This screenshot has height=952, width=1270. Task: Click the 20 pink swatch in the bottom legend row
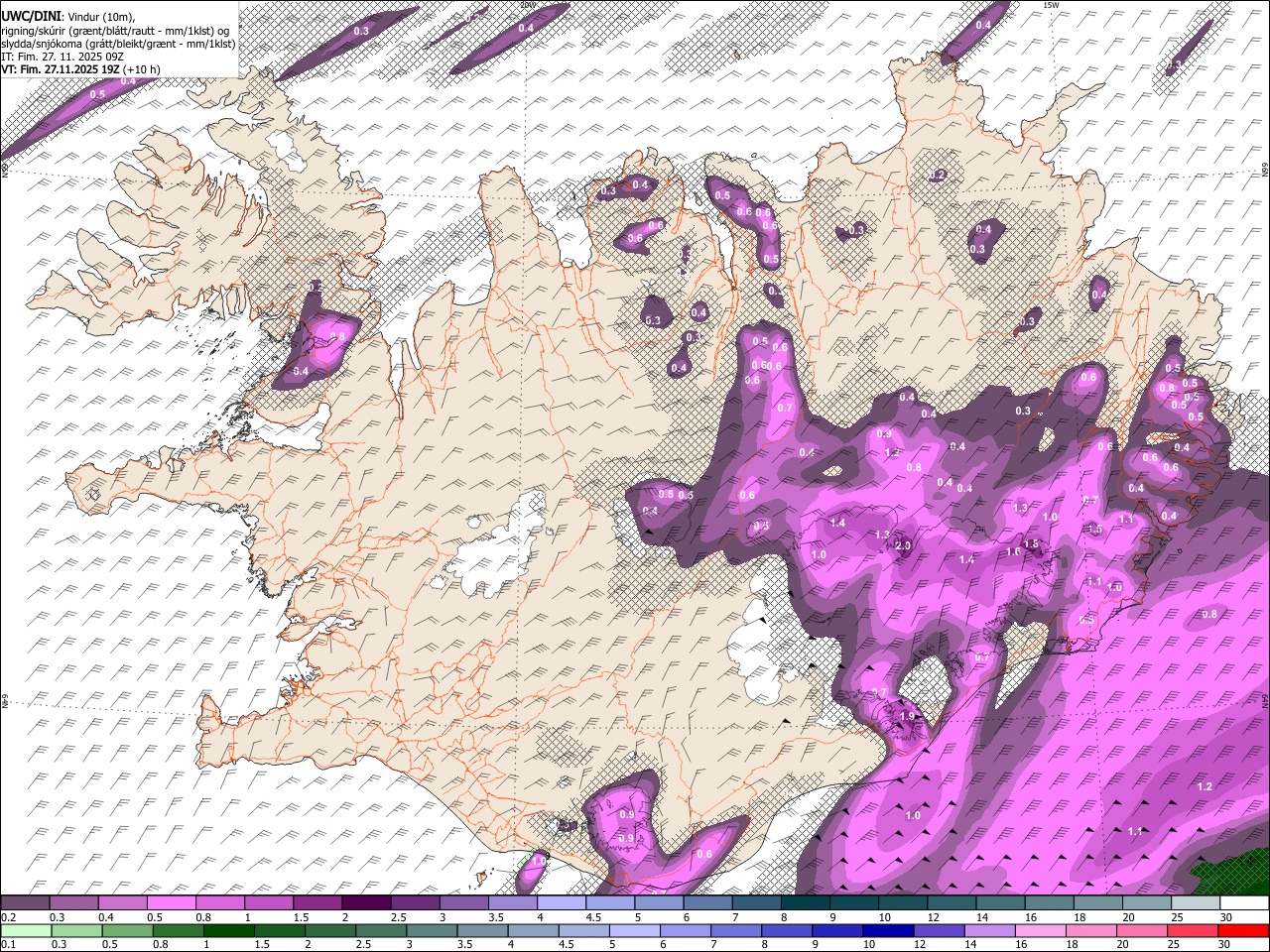(x=1142, y=931)
